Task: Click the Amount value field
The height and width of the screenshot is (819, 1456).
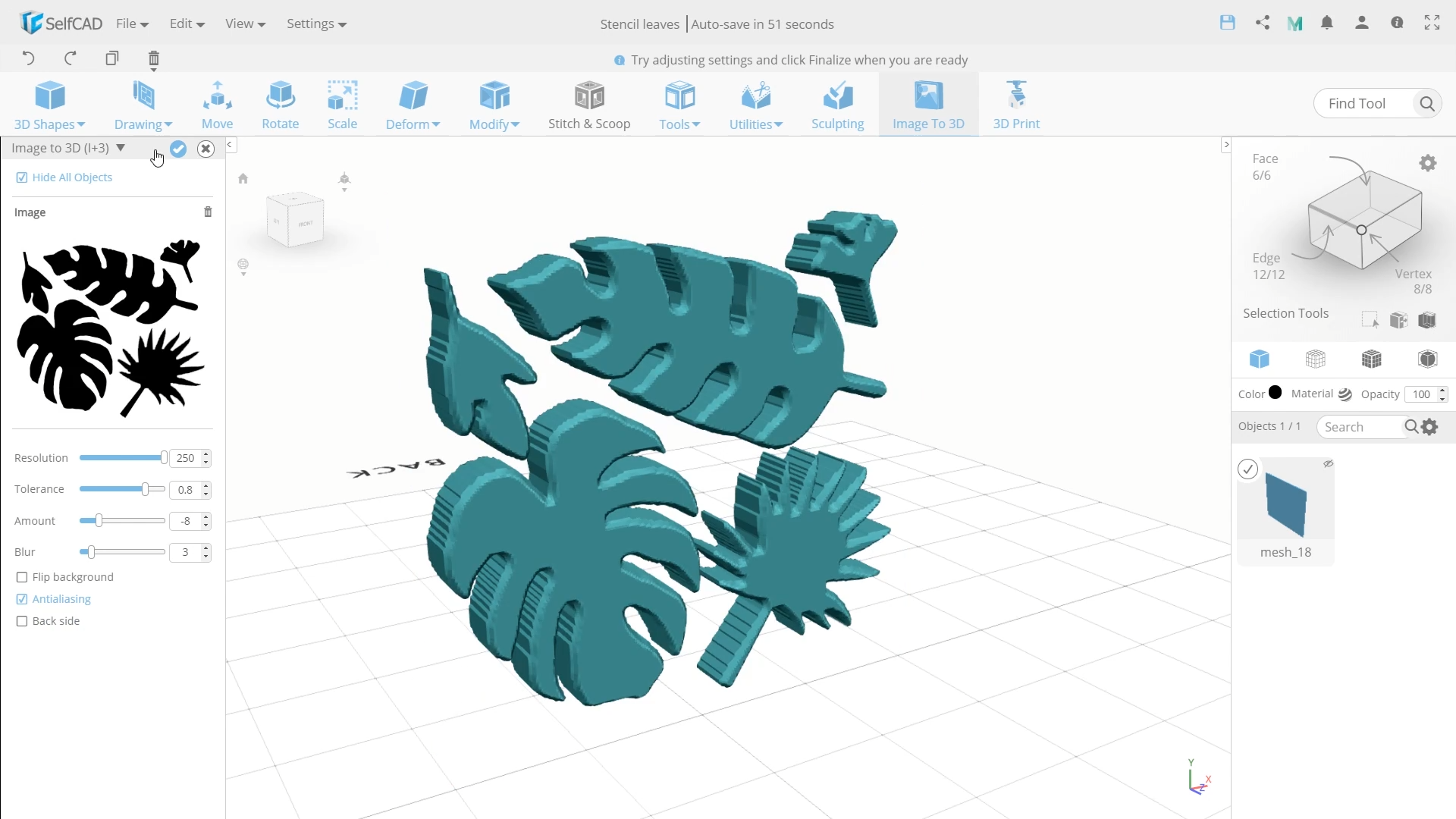Action: [x=185, y=521]
